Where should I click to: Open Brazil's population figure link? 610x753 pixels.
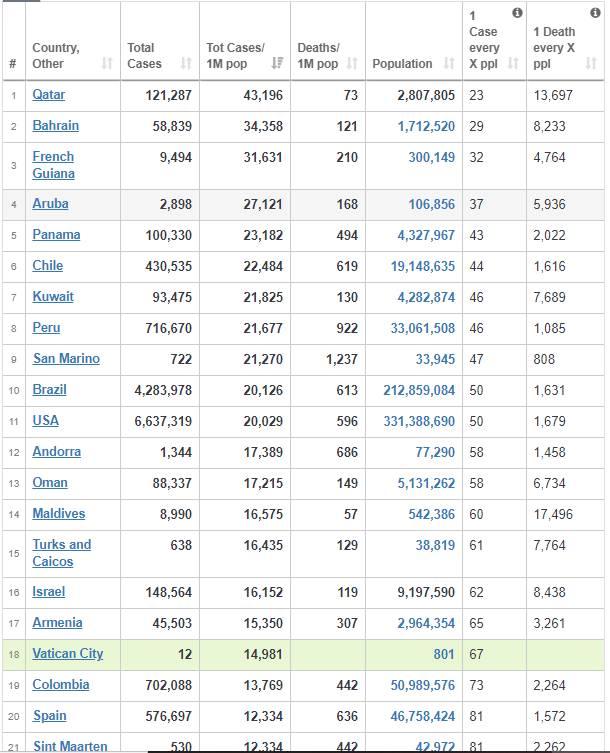click(x=419, y=390)
